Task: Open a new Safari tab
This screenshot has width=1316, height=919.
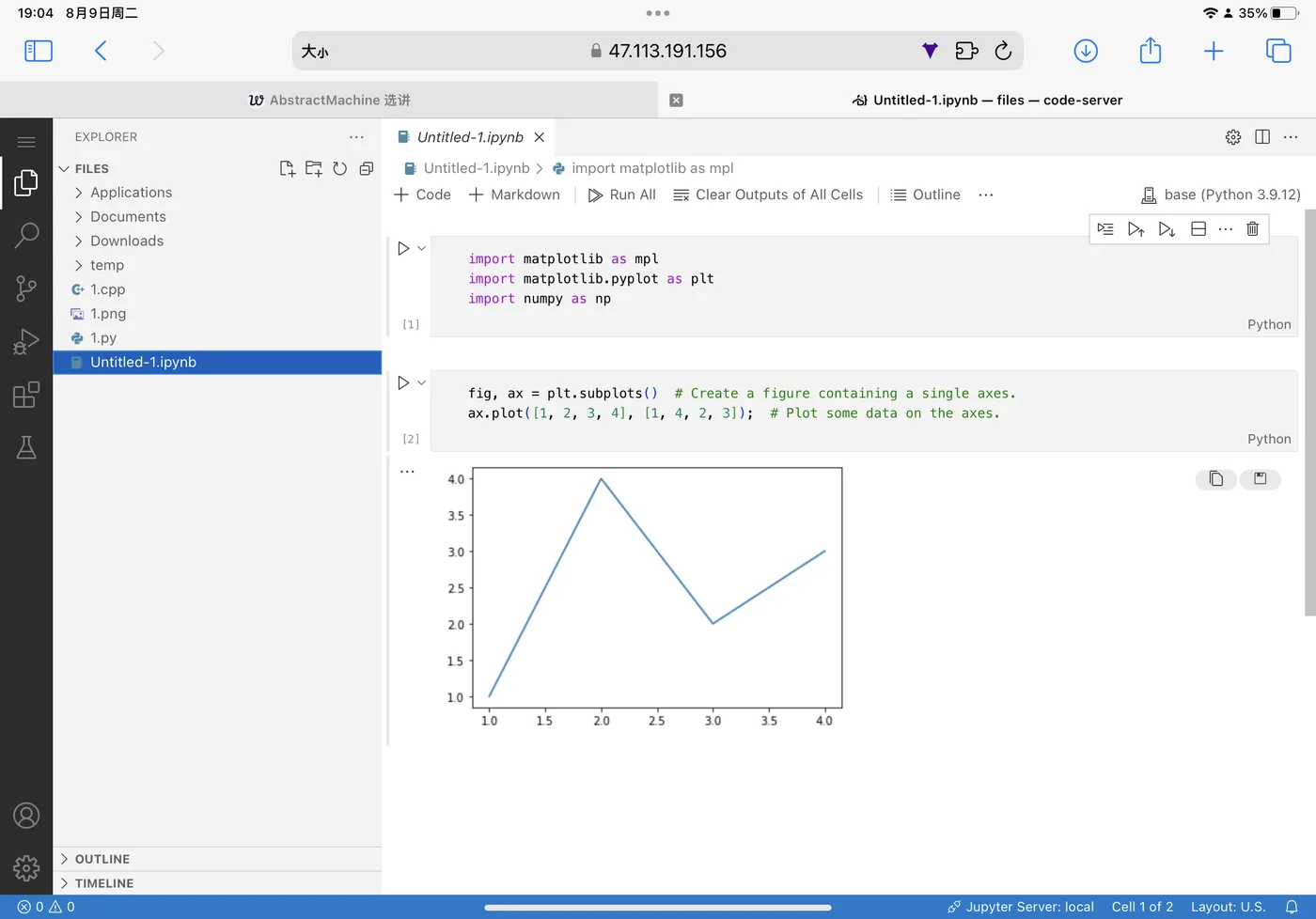Action: tap(1214, 51)
